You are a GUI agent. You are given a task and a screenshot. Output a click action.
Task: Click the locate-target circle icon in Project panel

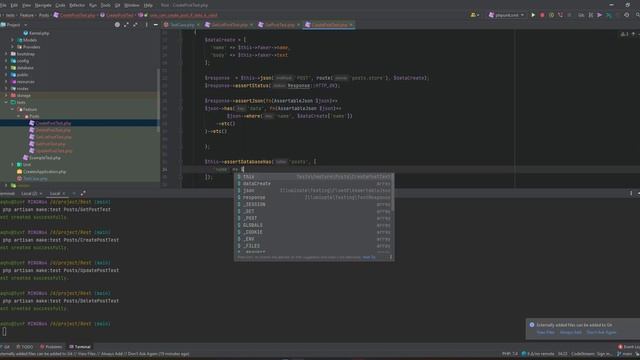117,25
